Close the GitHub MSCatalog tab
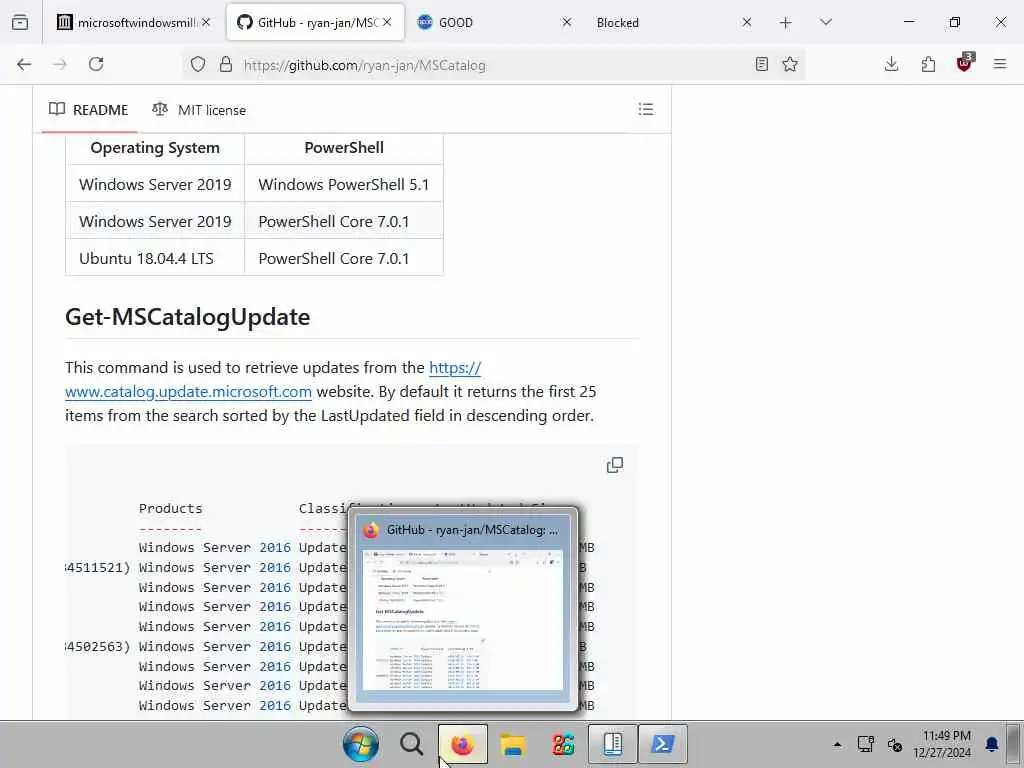The width and height of the screenshot is (1024, 768). click(x=387, y=22)
